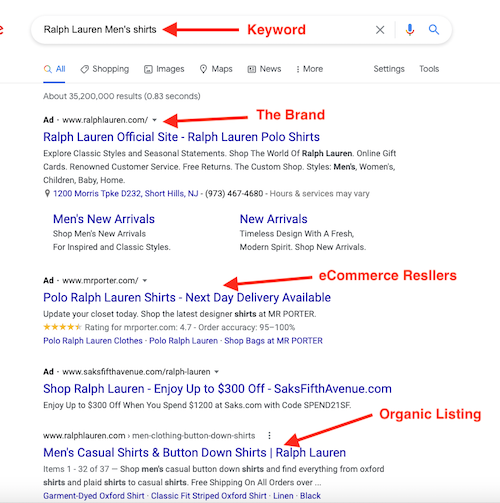Image resolution: width=500 pixels, height=503 pixels.
Task: Open the Men's New Arrivals sitelink
Action: (x=104, y=219)
